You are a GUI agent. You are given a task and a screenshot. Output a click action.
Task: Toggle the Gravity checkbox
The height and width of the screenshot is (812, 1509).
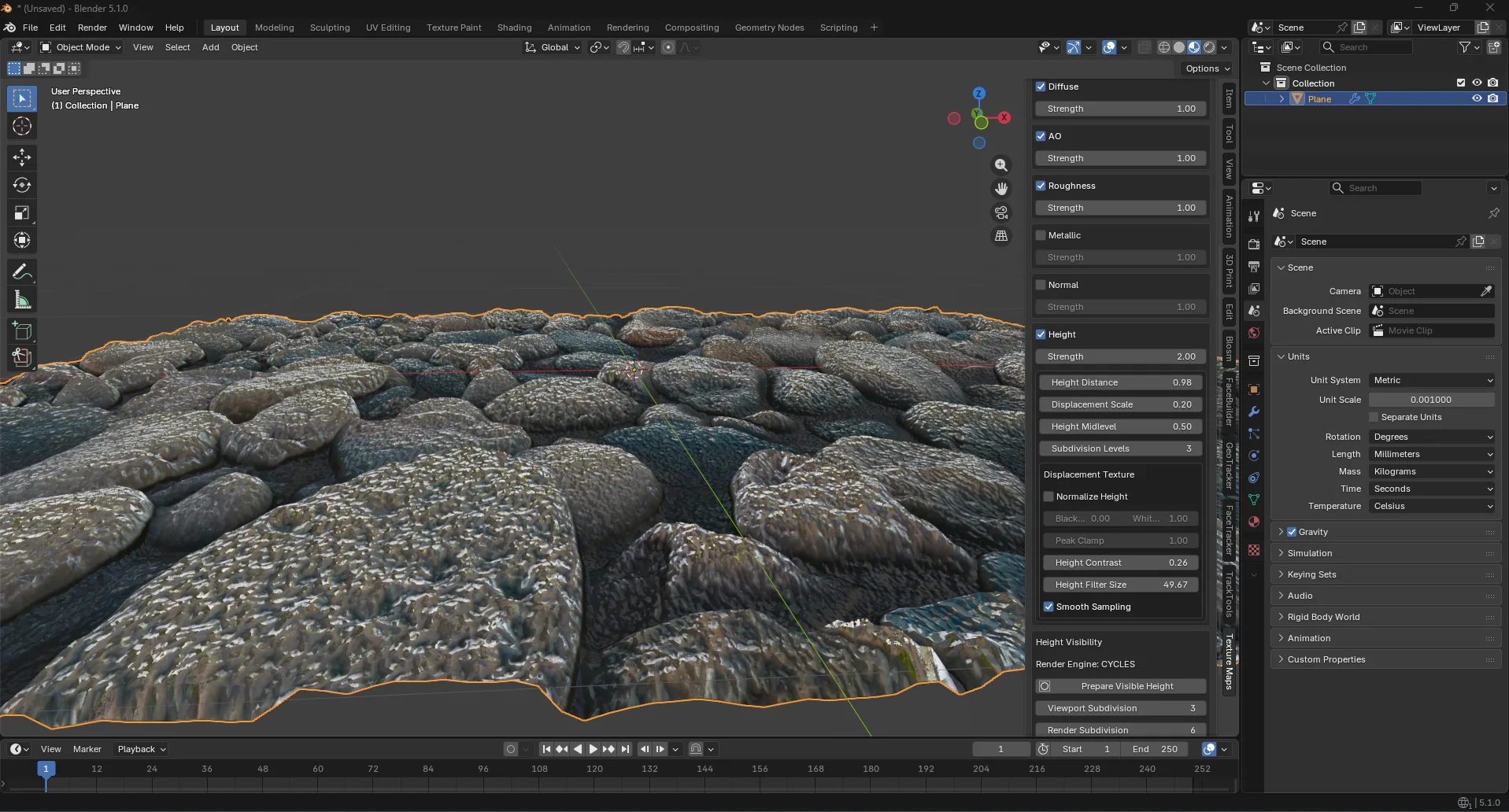click(1292, 532)
